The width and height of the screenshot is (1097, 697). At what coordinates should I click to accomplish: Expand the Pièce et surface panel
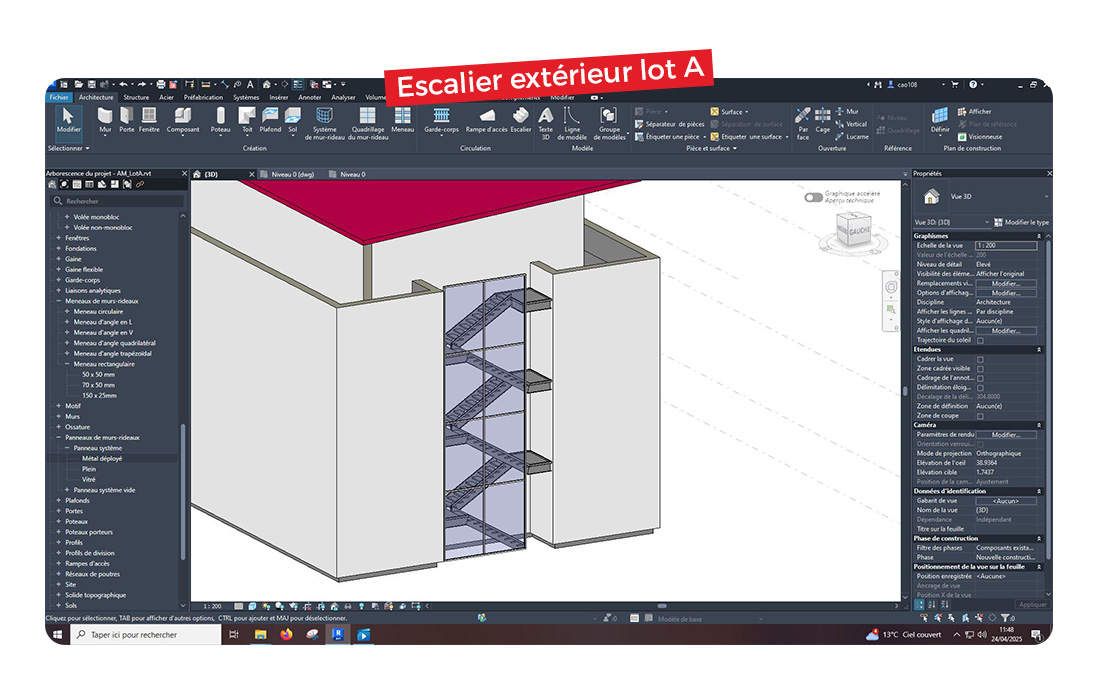[711, 148]
